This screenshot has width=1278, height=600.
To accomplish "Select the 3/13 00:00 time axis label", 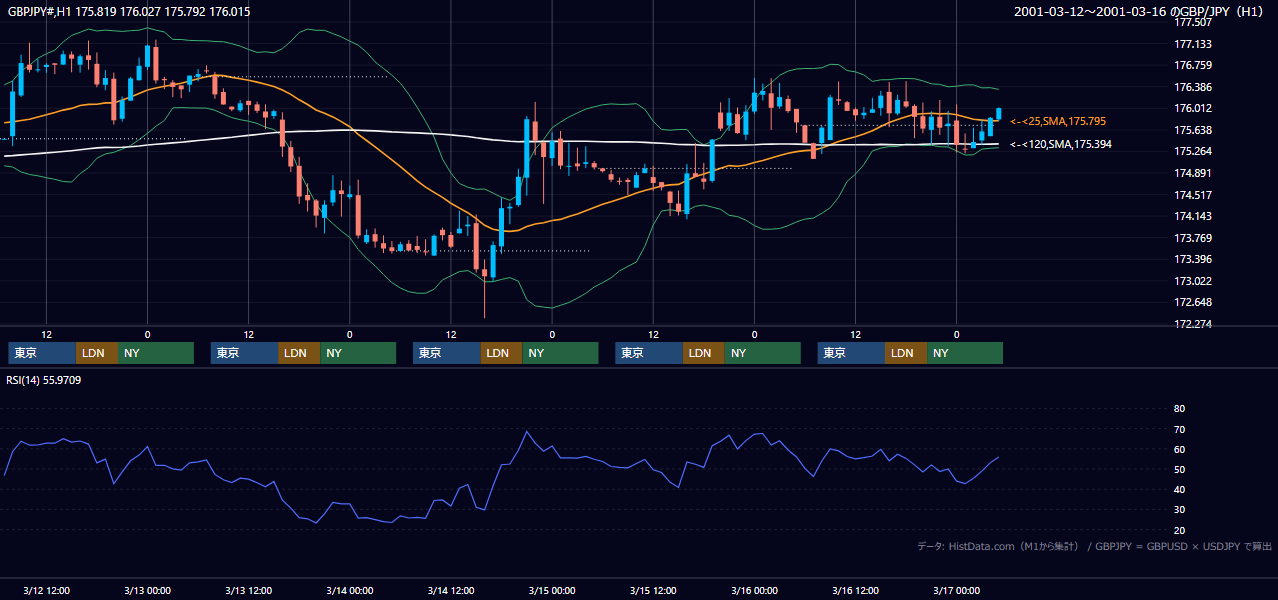I will (147, 590).
